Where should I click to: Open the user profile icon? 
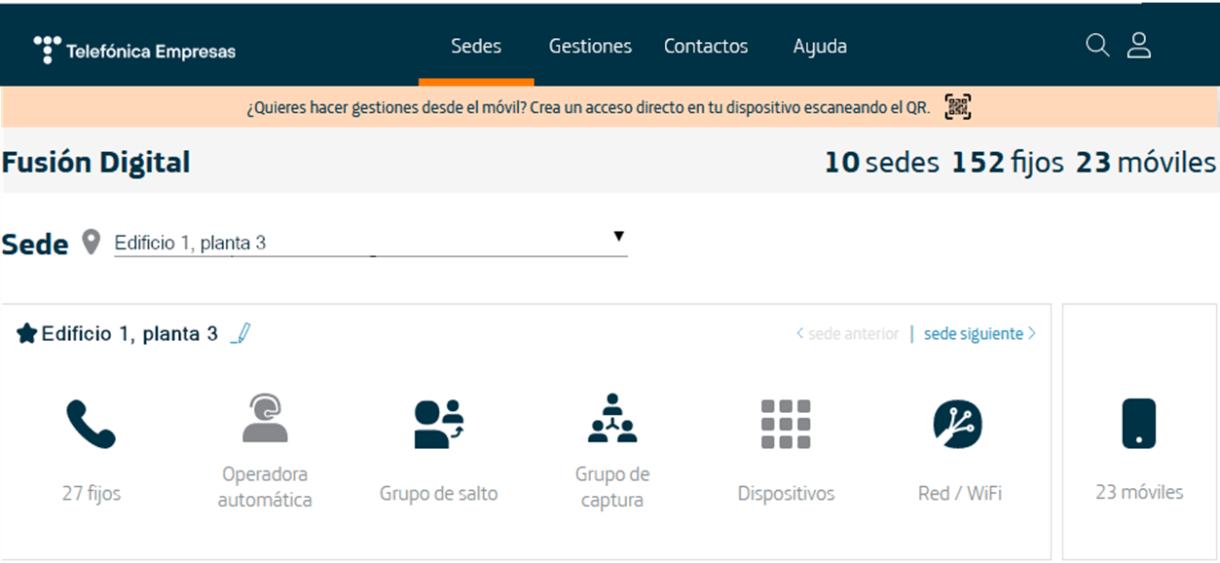[x=1139, y=46]
